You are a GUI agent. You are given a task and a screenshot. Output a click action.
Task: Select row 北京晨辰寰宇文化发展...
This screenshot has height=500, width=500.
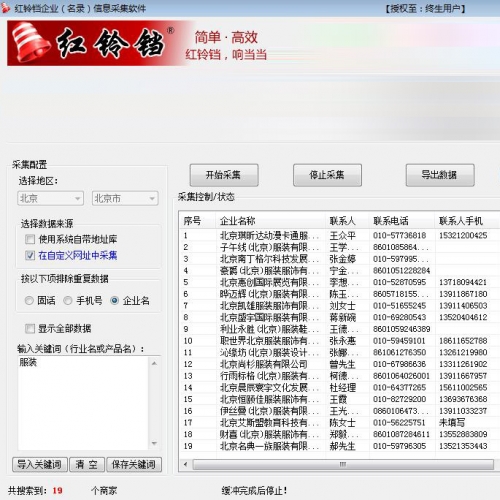[339, 388]
